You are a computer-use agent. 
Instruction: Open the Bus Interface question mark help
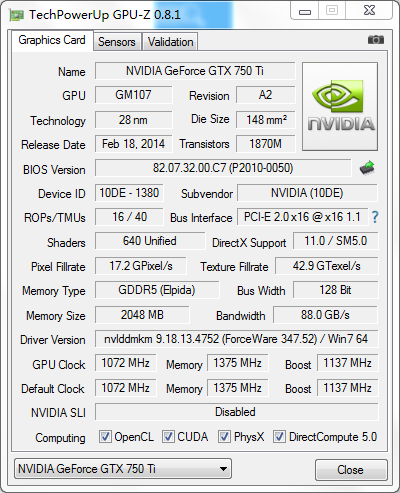coord(375,217)
